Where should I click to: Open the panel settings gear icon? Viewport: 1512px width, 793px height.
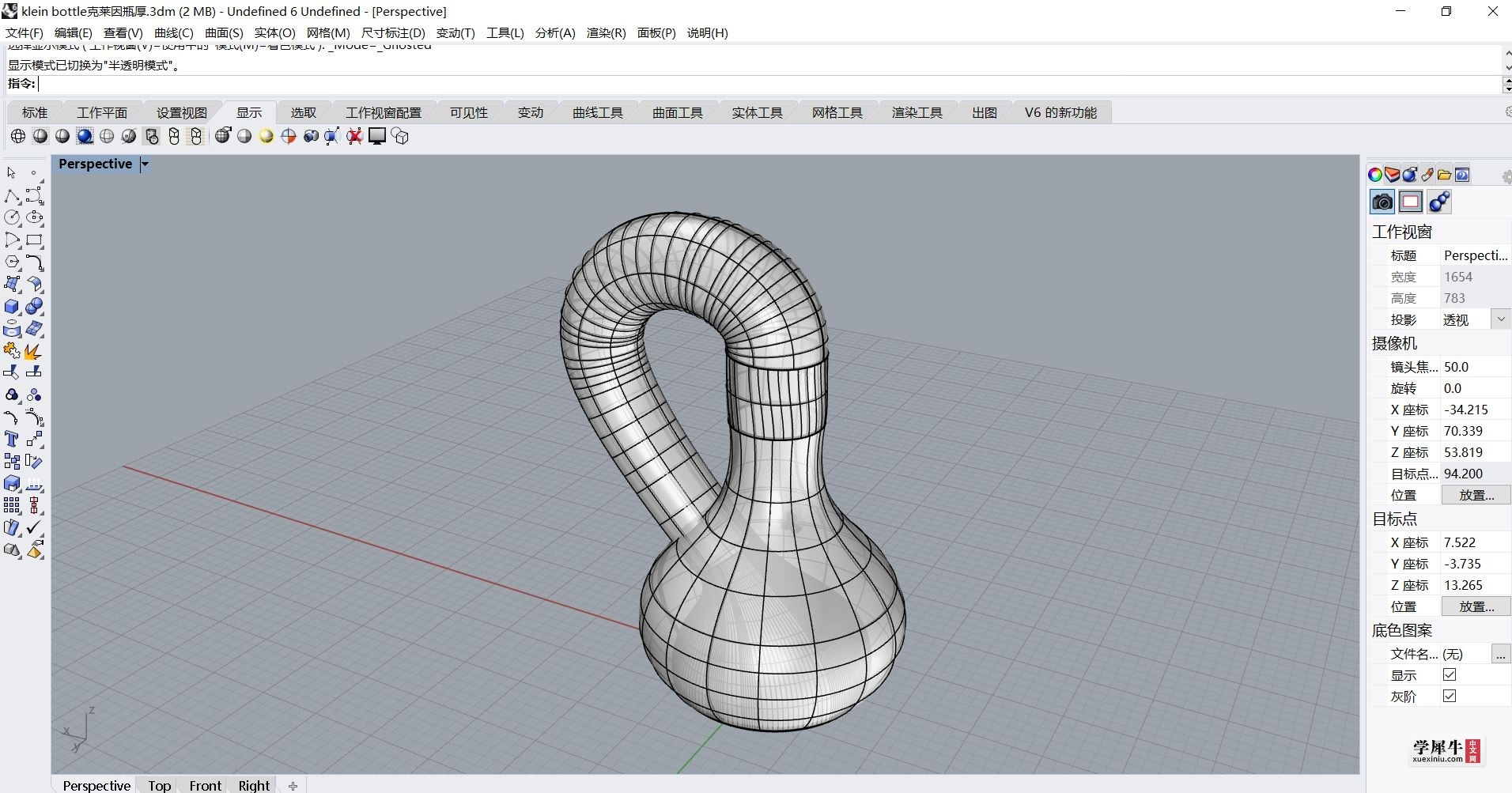pyautogui.click(x=1506, y=177)
